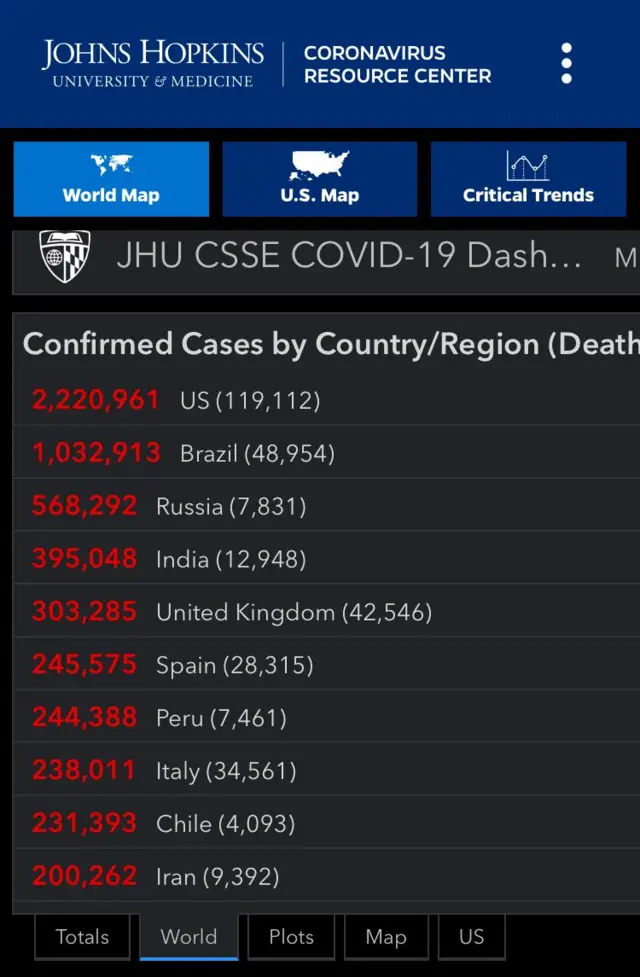The height and width of the screenshot is (977, 640).
Task: Click the Critical Trends chart icon
Action: point(527,166)
